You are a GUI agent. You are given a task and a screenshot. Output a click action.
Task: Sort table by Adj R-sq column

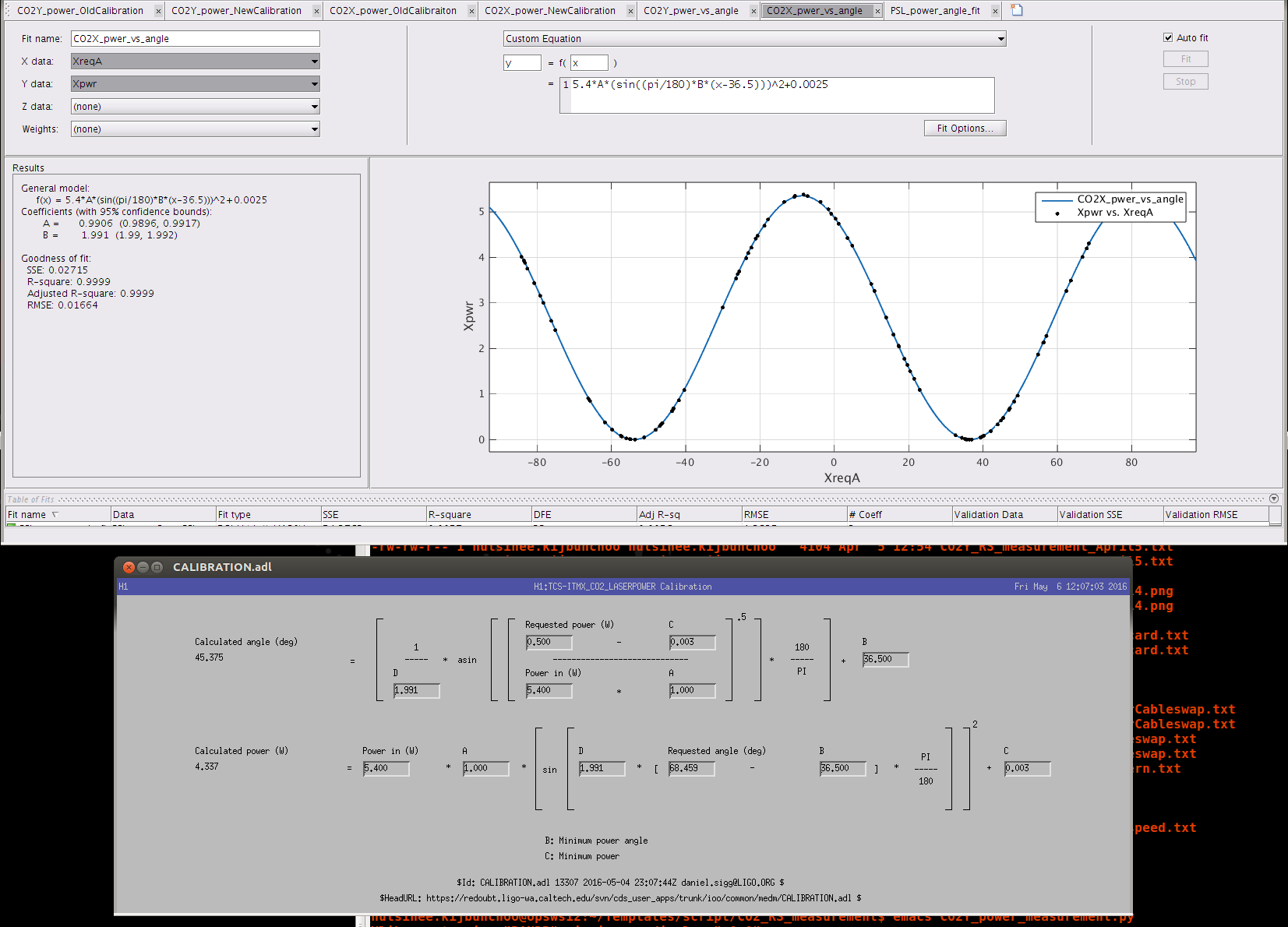689,514
